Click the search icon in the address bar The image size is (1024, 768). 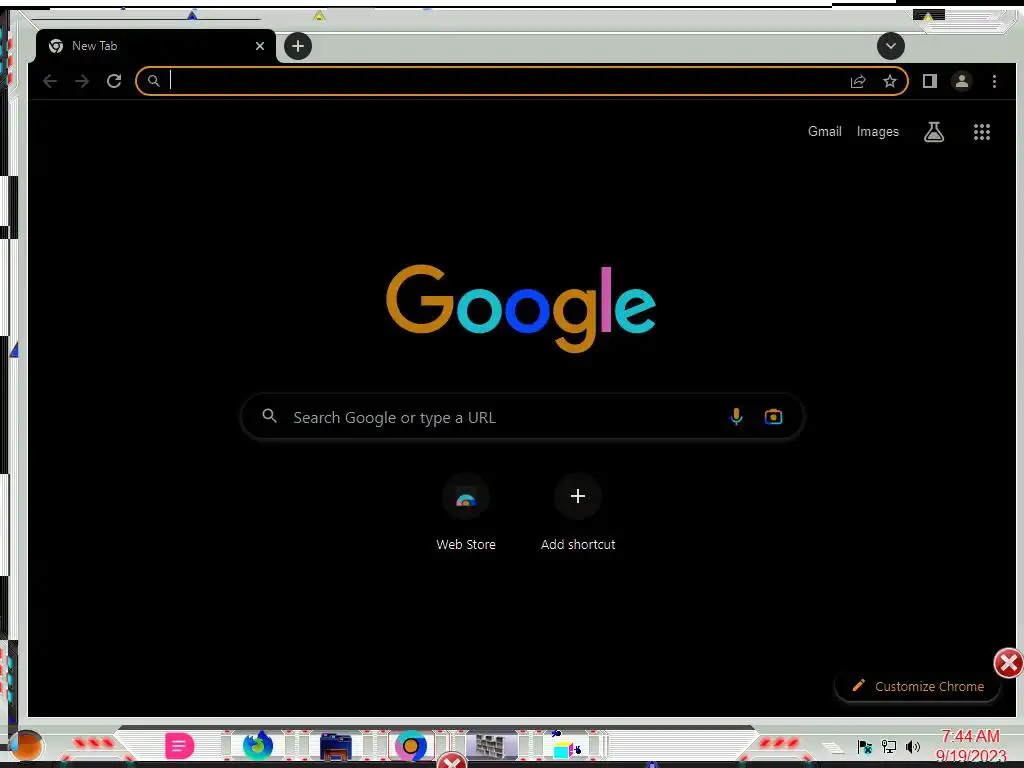coord(153,81)
